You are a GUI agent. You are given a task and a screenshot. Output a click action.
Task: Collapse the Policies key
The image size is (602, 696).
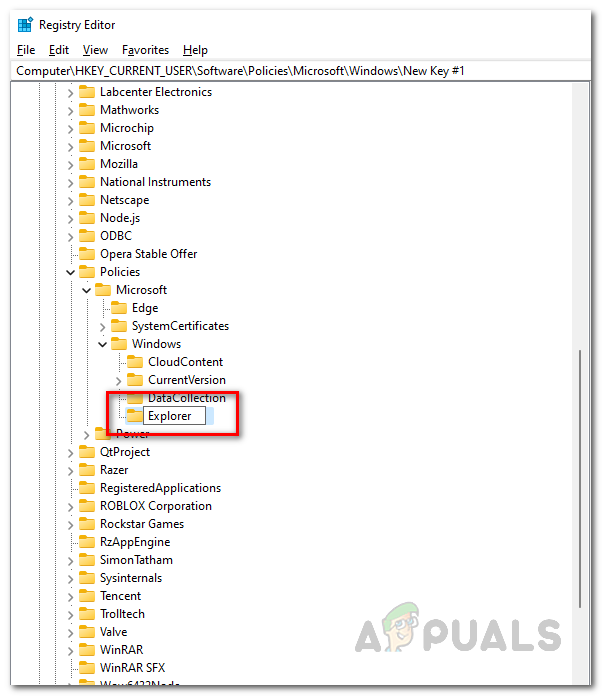point(70,272)
